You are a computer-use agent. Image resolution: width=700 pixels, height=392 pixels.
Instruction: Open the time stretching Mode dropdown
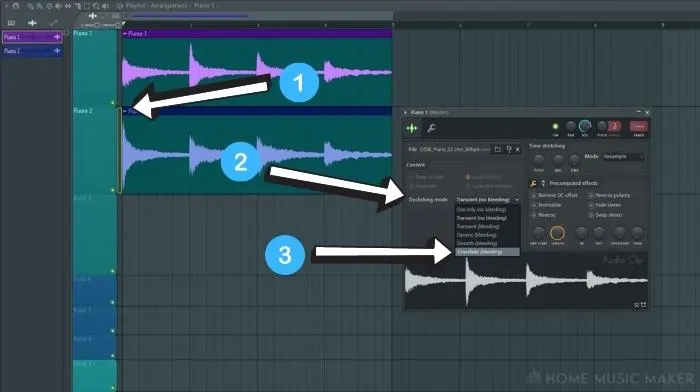(x=623, y=157)
